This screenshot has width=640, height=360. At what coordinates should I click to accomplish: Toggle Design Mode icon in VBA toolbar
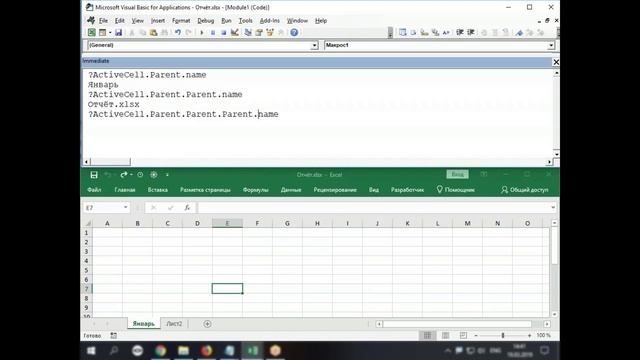235,33
